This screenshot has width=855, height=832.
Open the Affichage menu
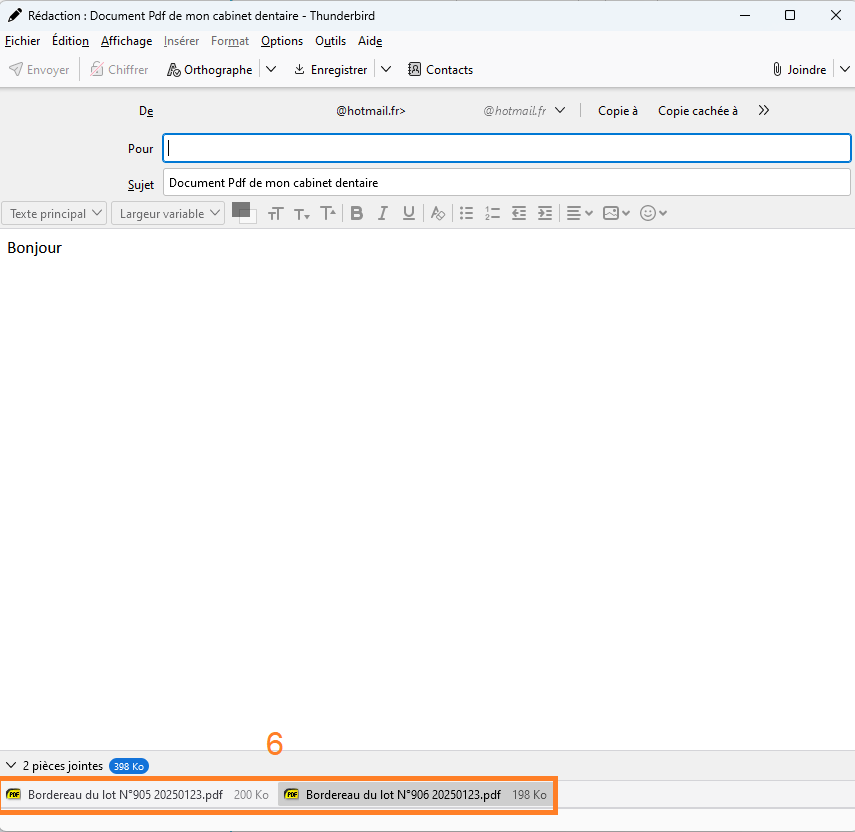[x=126, y=41]
